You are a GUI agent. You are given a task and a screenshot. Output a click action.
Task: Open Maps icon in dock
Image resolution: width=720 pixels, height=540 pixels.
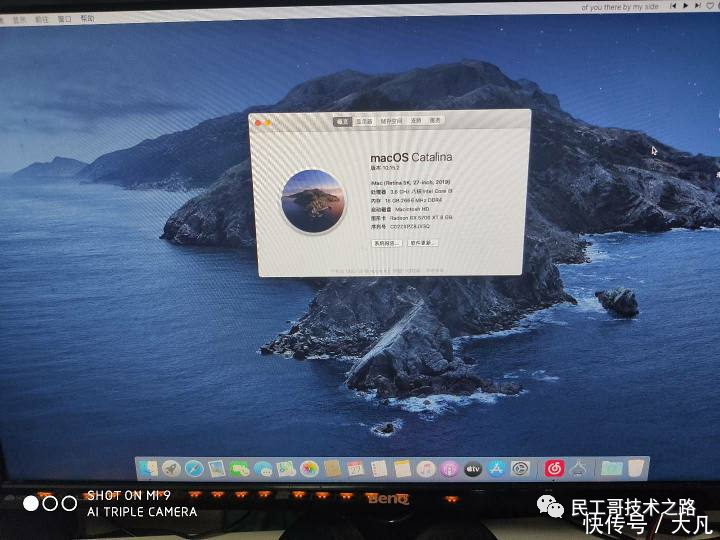point(286,469)
